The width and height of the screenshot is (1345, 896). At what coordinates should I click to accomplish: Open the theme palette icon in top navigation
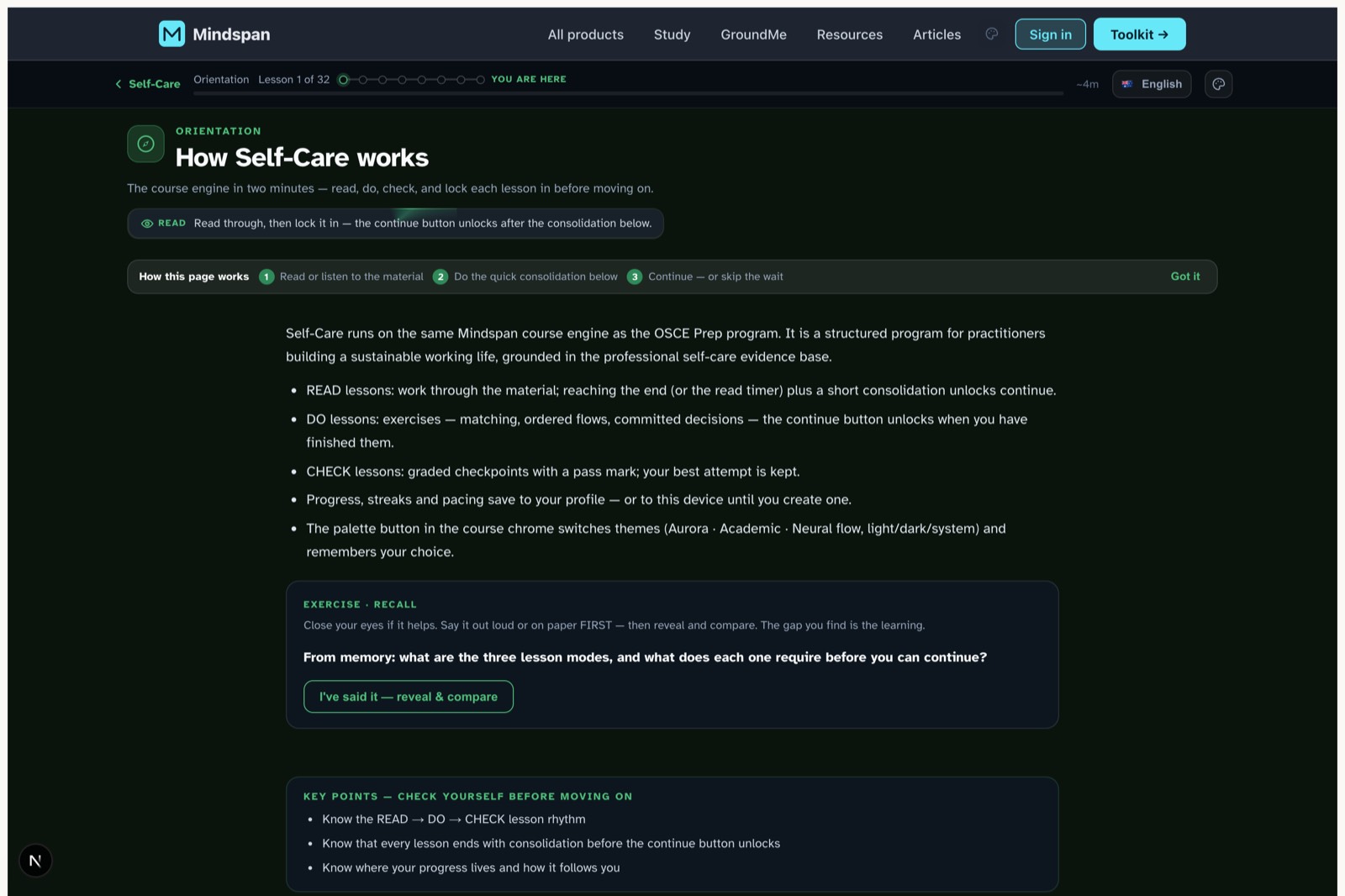[992, 34]
